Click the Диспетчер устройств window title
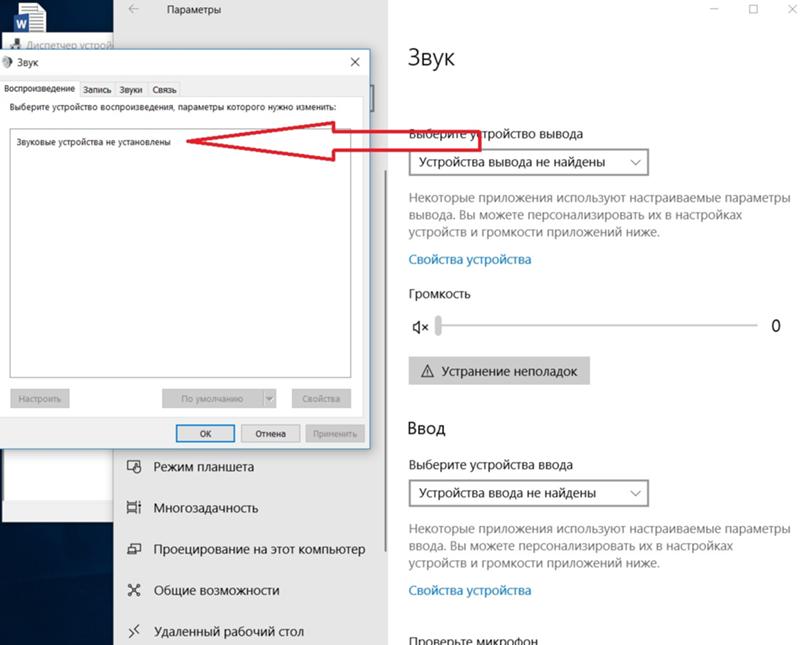Viewport: 800px width, 645px height. (x=69, y=45)
